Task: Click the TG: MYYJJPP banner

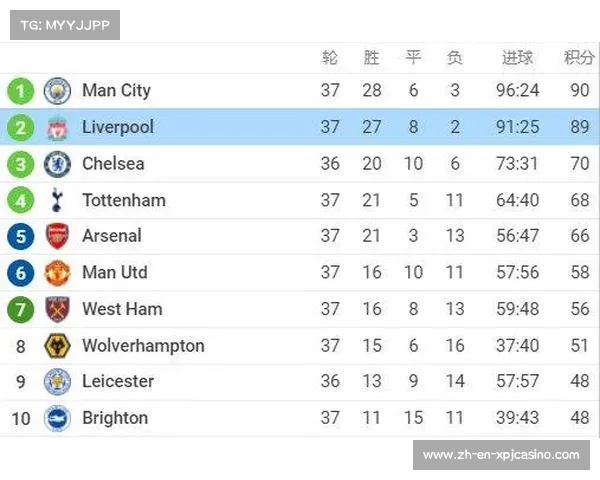Action: coord(65,25)
